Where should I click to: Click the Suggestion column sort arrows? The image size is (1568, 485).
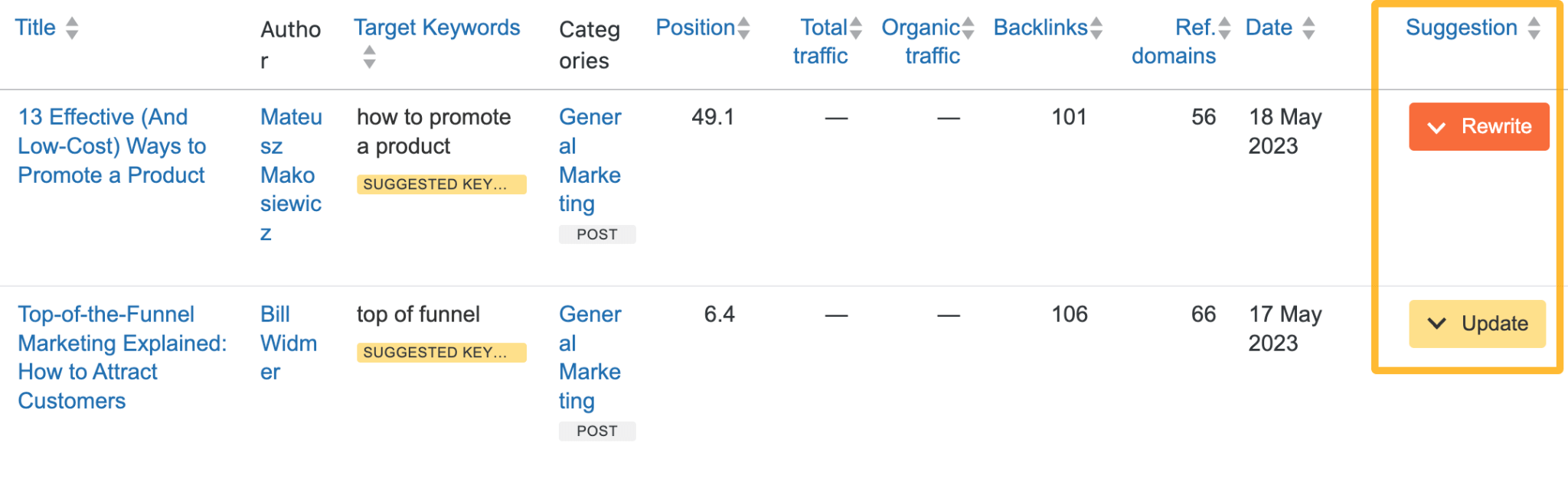coord(1534,29)
